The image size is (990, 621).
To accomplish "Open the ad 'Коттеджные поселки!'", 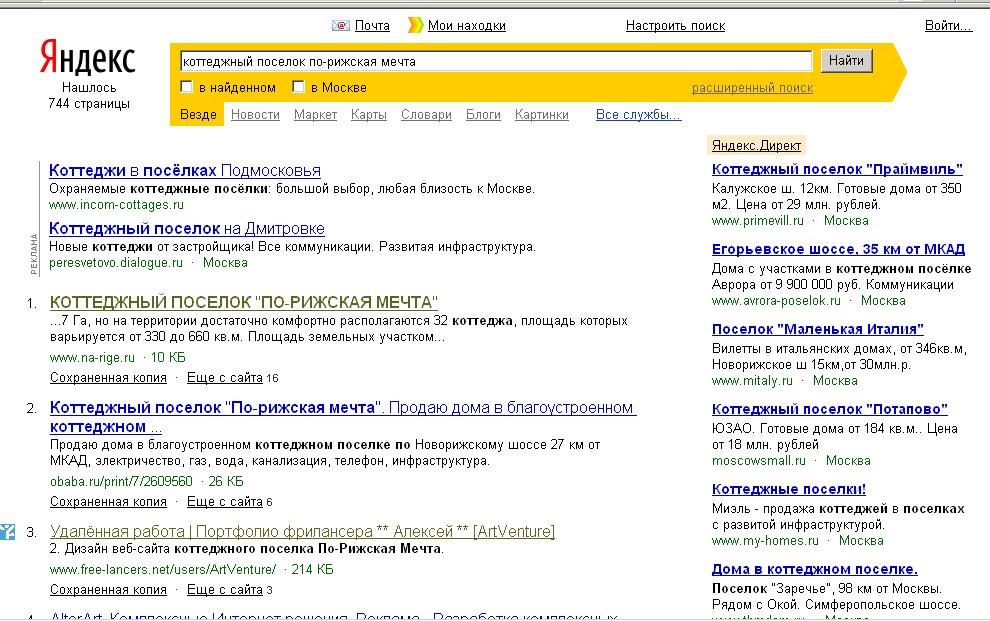I will [789, 489].
